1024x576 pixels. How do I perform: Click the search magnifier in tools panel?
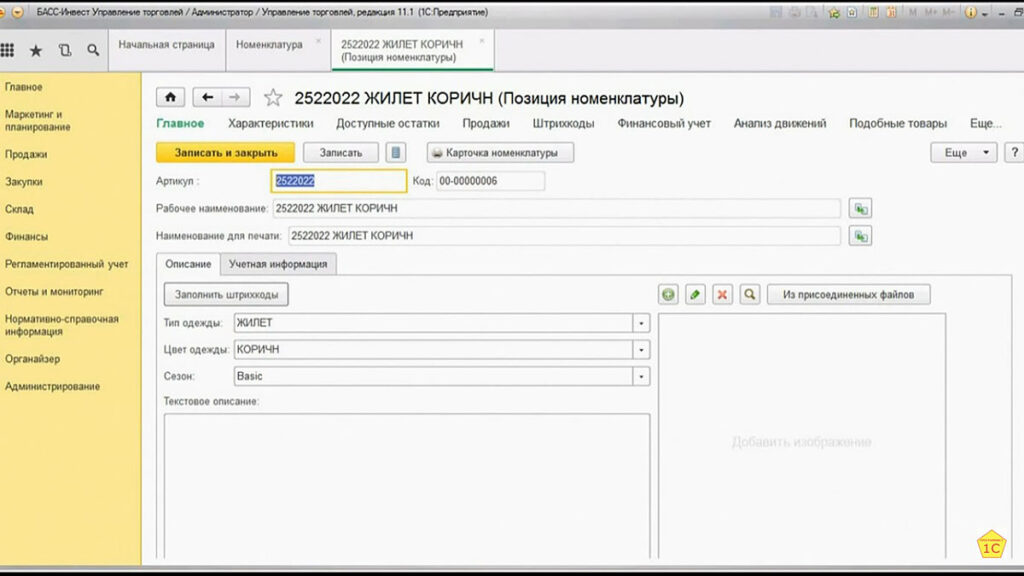click(x=93, y=50)
